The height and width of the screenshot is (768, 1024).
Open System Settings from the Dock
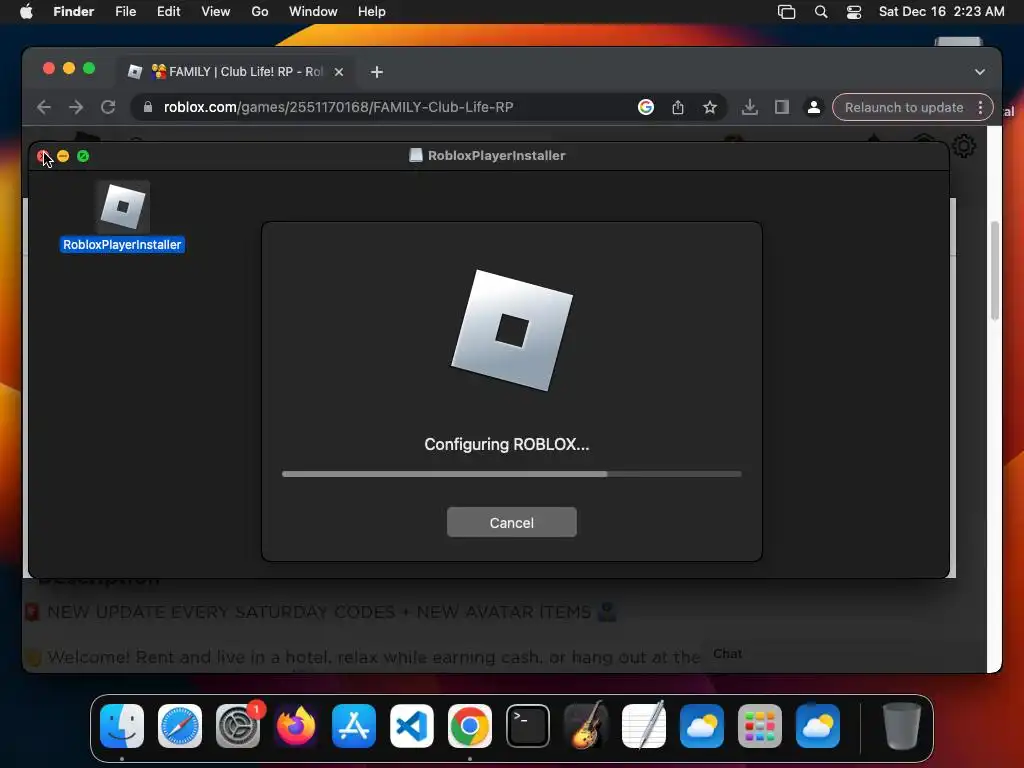point(238,726)
